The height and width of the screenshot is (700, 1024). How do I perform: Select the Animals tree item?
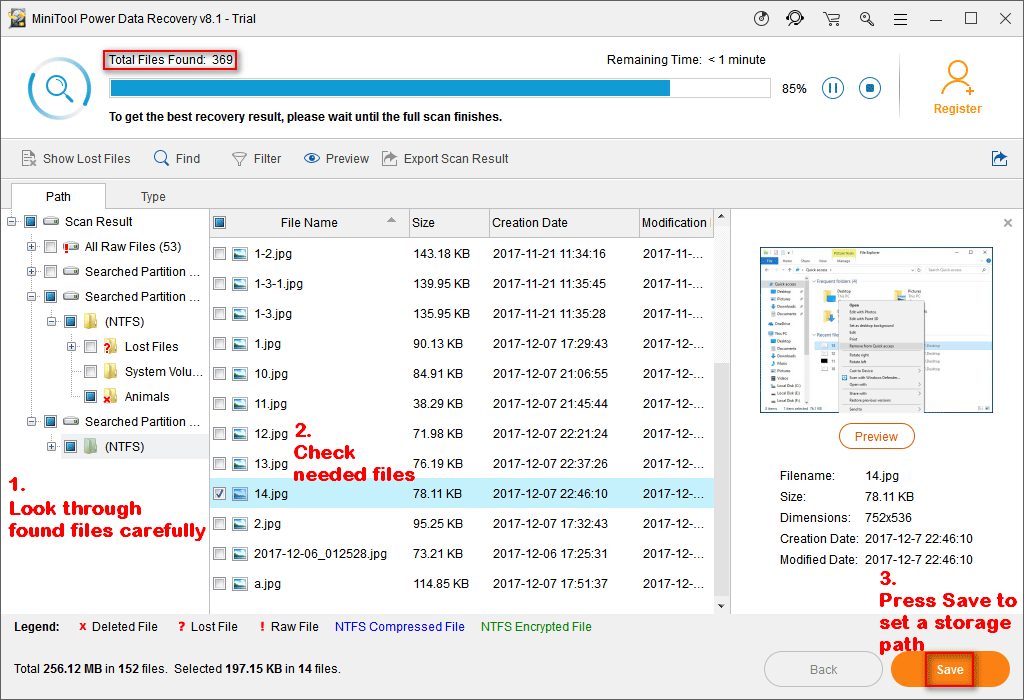pos(147,397)
